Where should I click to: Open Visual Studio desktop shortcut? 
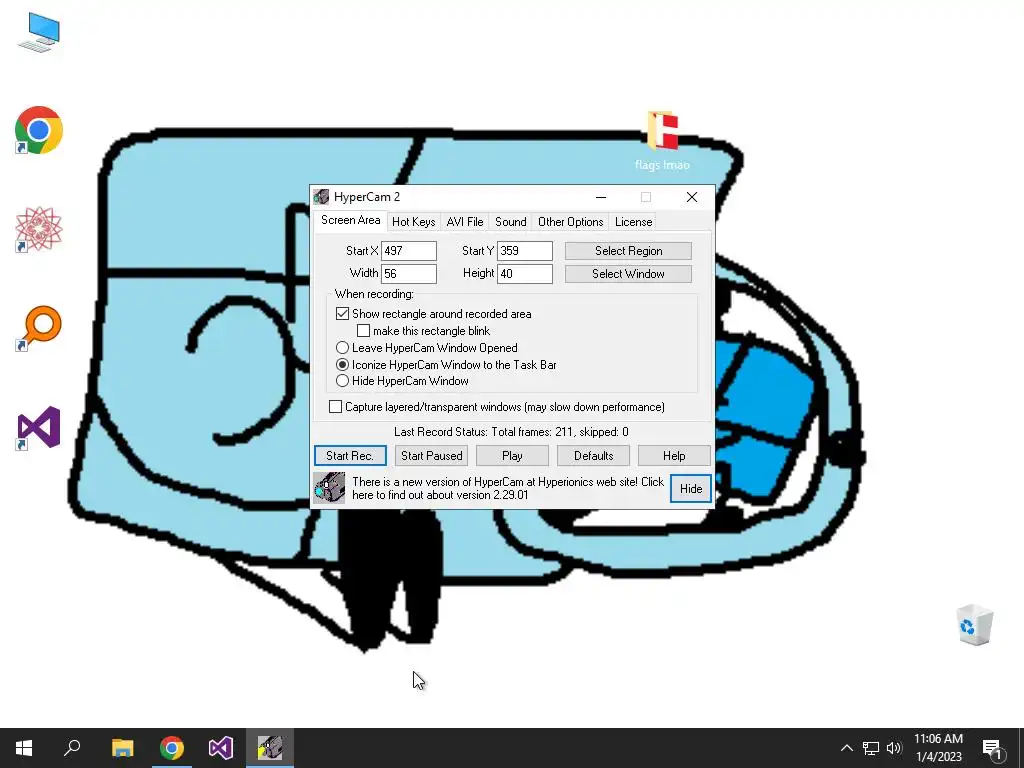pyautogui.click(x=39, y=428)
